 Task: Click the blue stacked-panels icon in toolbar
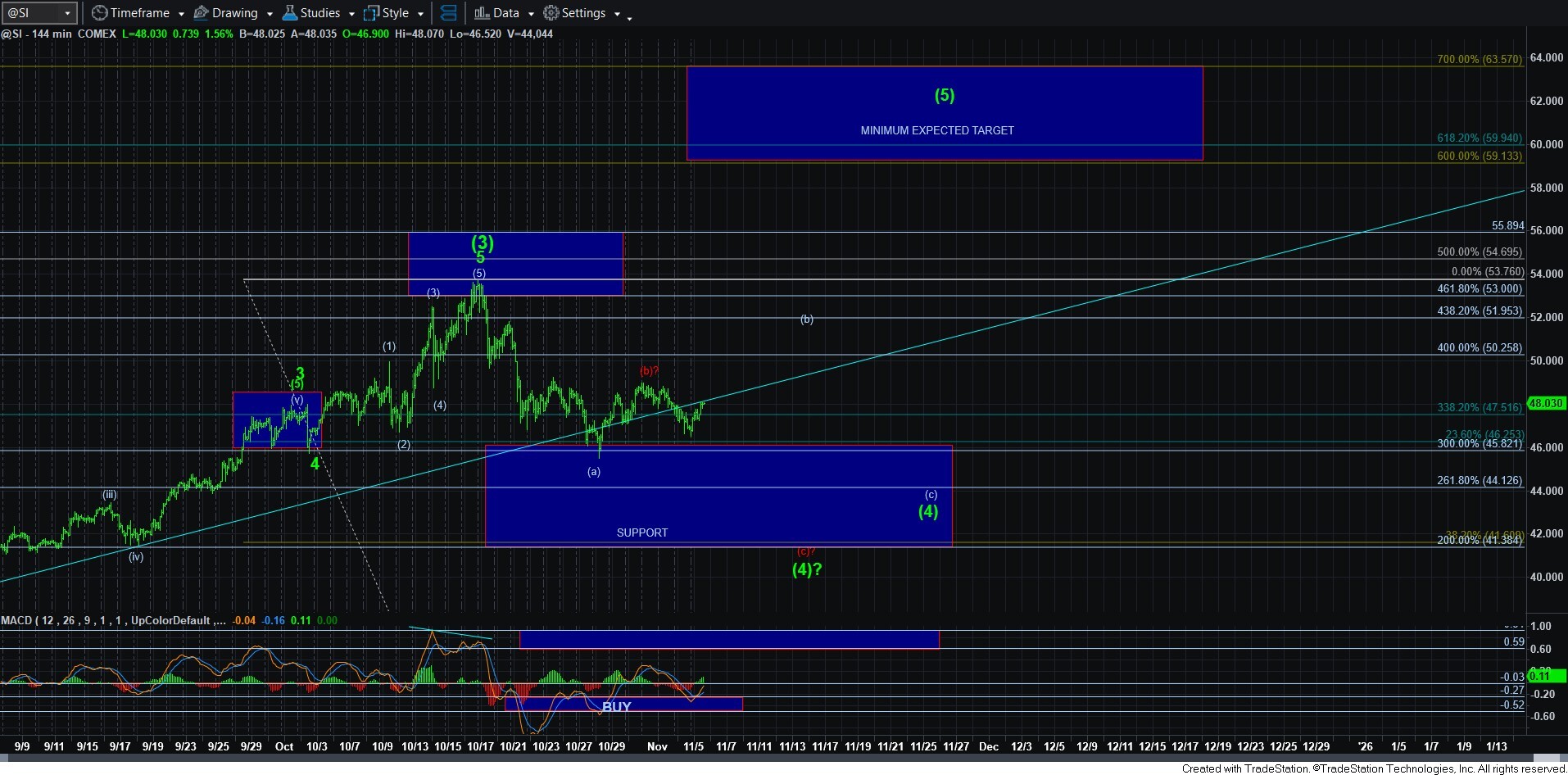448,13
